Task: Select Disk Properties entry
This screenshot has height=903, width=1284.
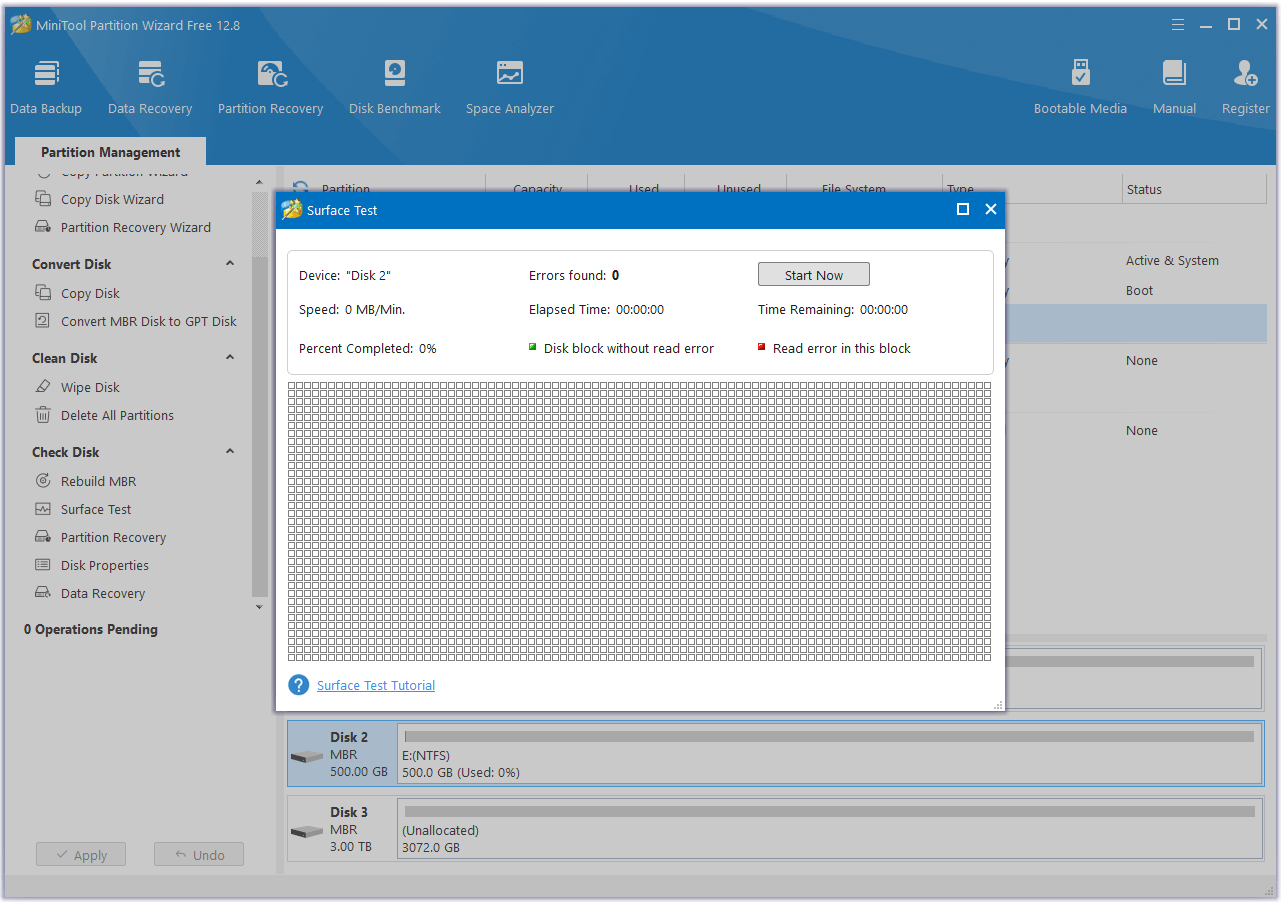Action: pos(105,565)
